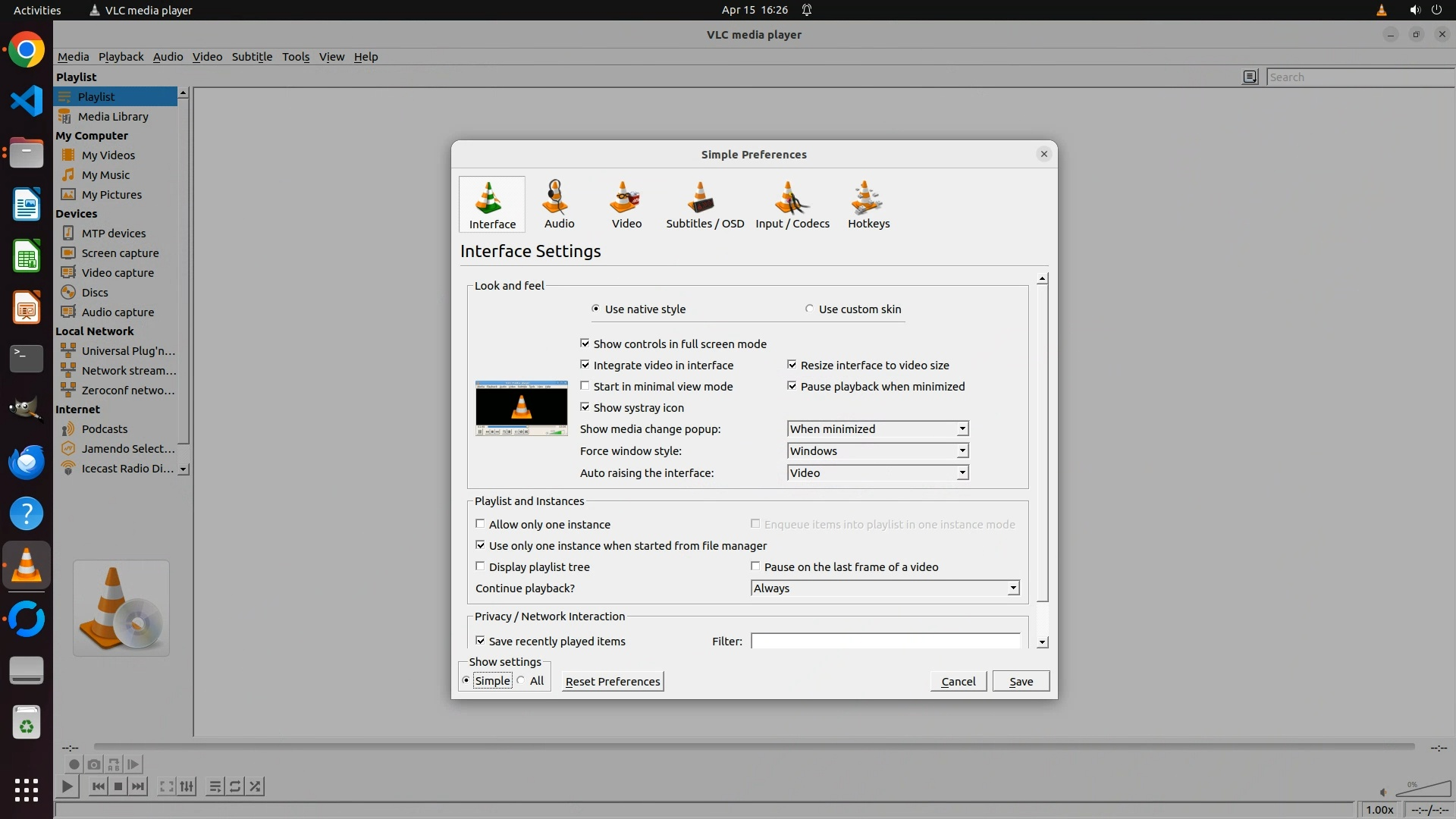Open Input / Codecs preferences category
Screen dimensions: 1456x819
click(x=792, y=204)
